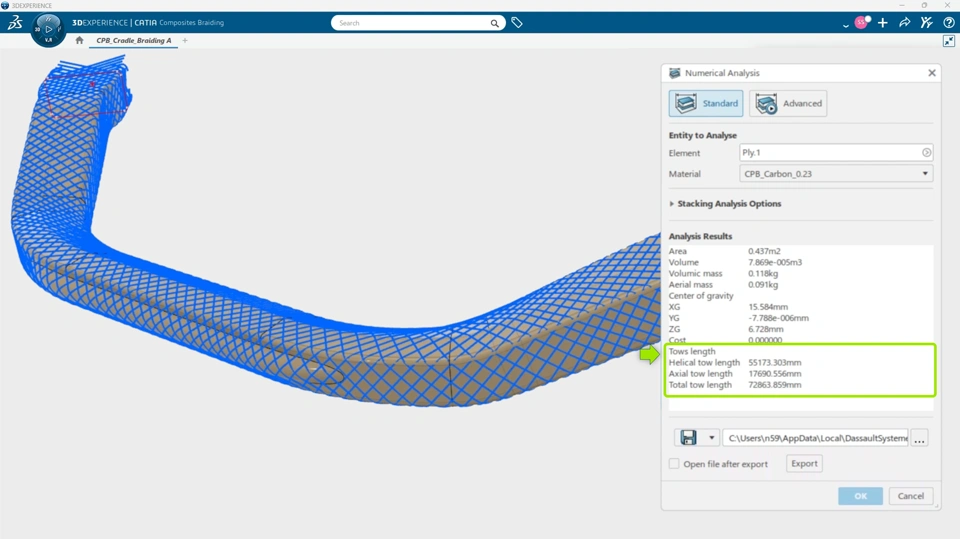Click the Element field showing Ply.1

click(x=836, y=153)
